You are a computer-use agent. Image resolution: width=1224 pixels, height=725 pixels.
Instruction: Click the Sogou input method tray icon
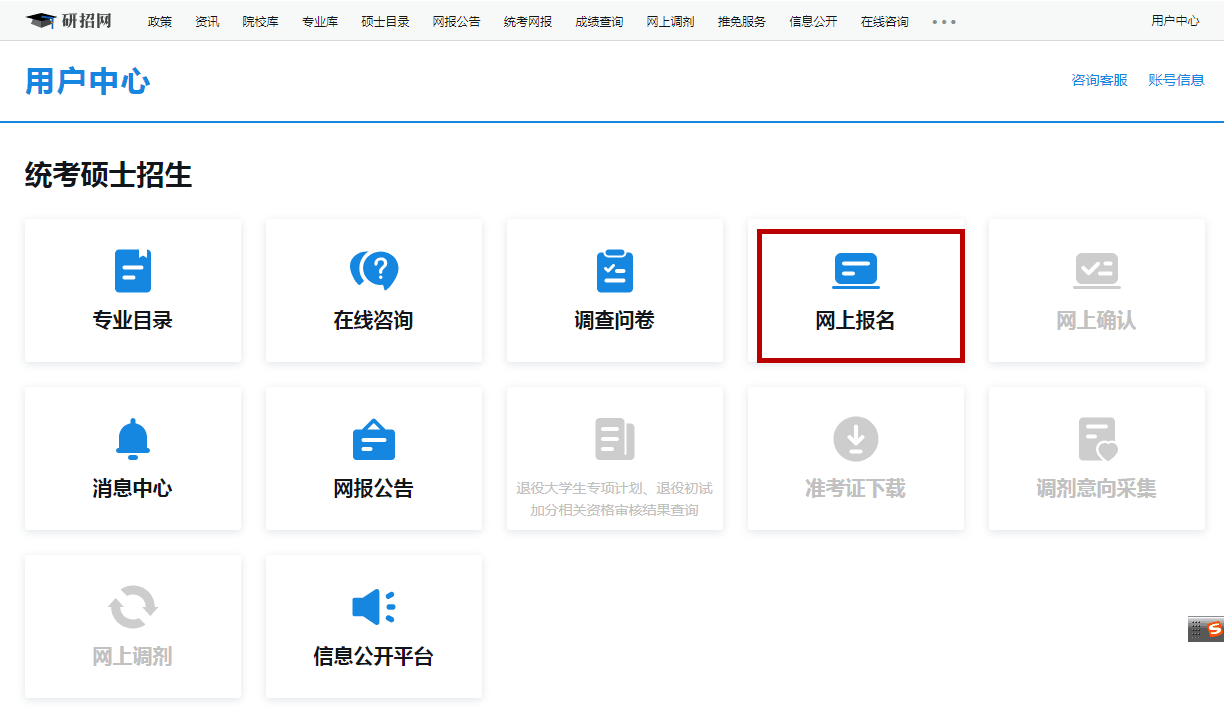pos(1214,629)
